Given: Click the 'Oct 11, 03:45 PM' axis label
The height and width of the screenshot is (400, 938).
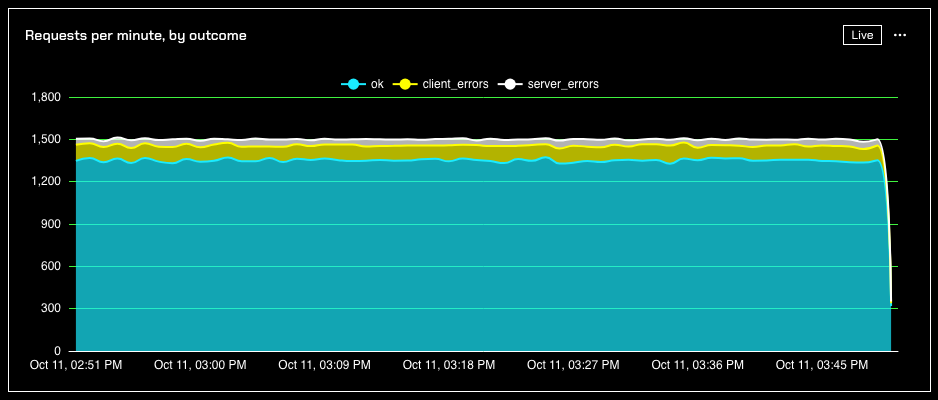Looking at the screenshot, I should point(822,364).
